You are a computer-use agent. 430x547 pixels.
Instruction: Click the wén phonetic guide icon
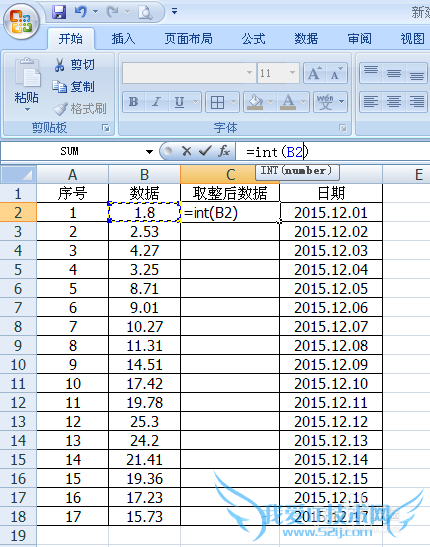pyautogui.click(x=325, y=102)
